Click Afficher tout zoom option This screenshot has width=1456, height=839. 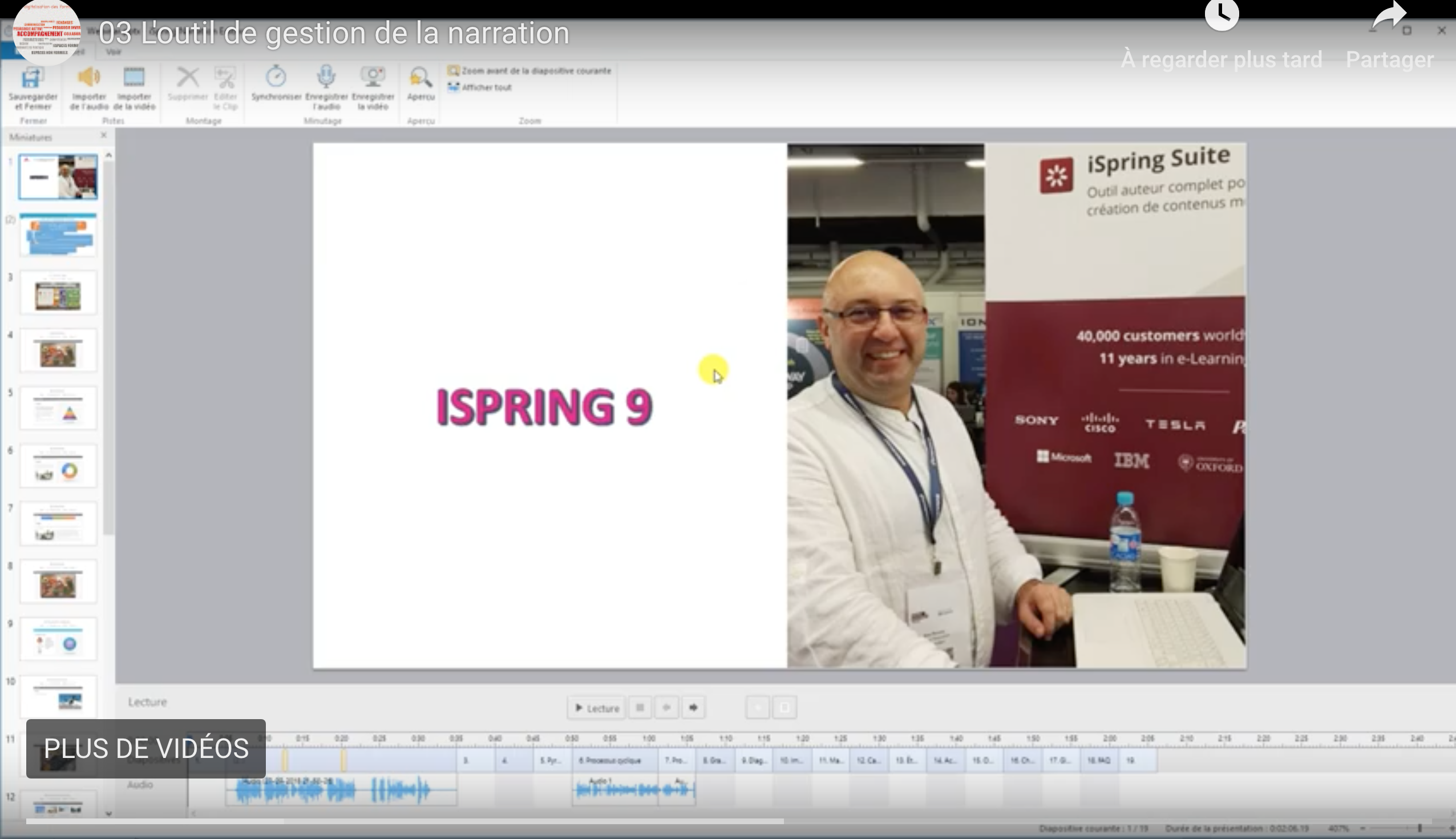coord(480,87)
